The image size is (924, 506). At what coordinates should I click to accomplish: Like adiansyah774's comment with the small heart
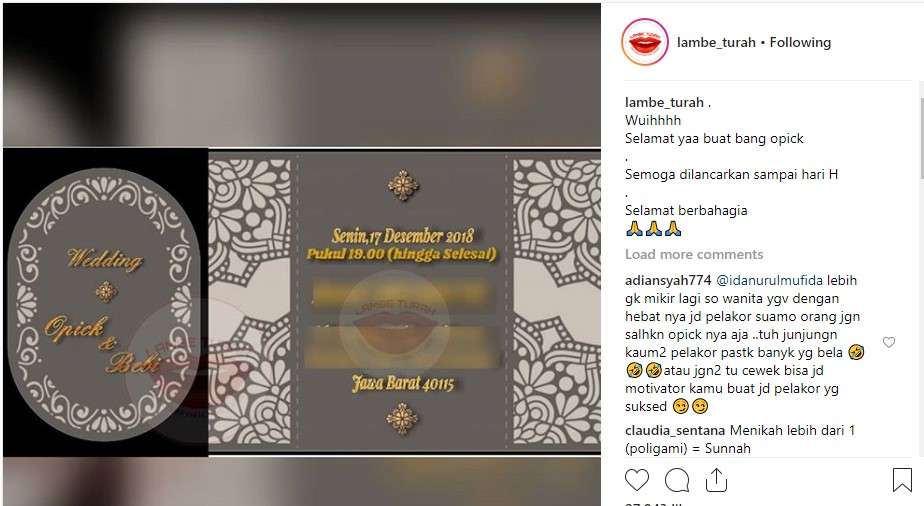click(889, 342)
